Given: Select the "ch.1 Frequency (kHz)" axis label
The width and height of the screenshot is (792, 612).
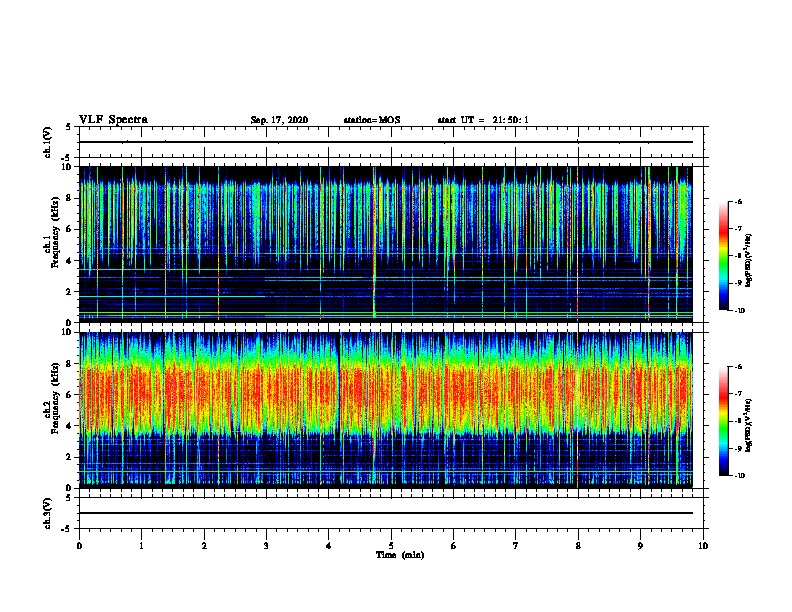Looking at the screenshot, I should pos(51,232).
